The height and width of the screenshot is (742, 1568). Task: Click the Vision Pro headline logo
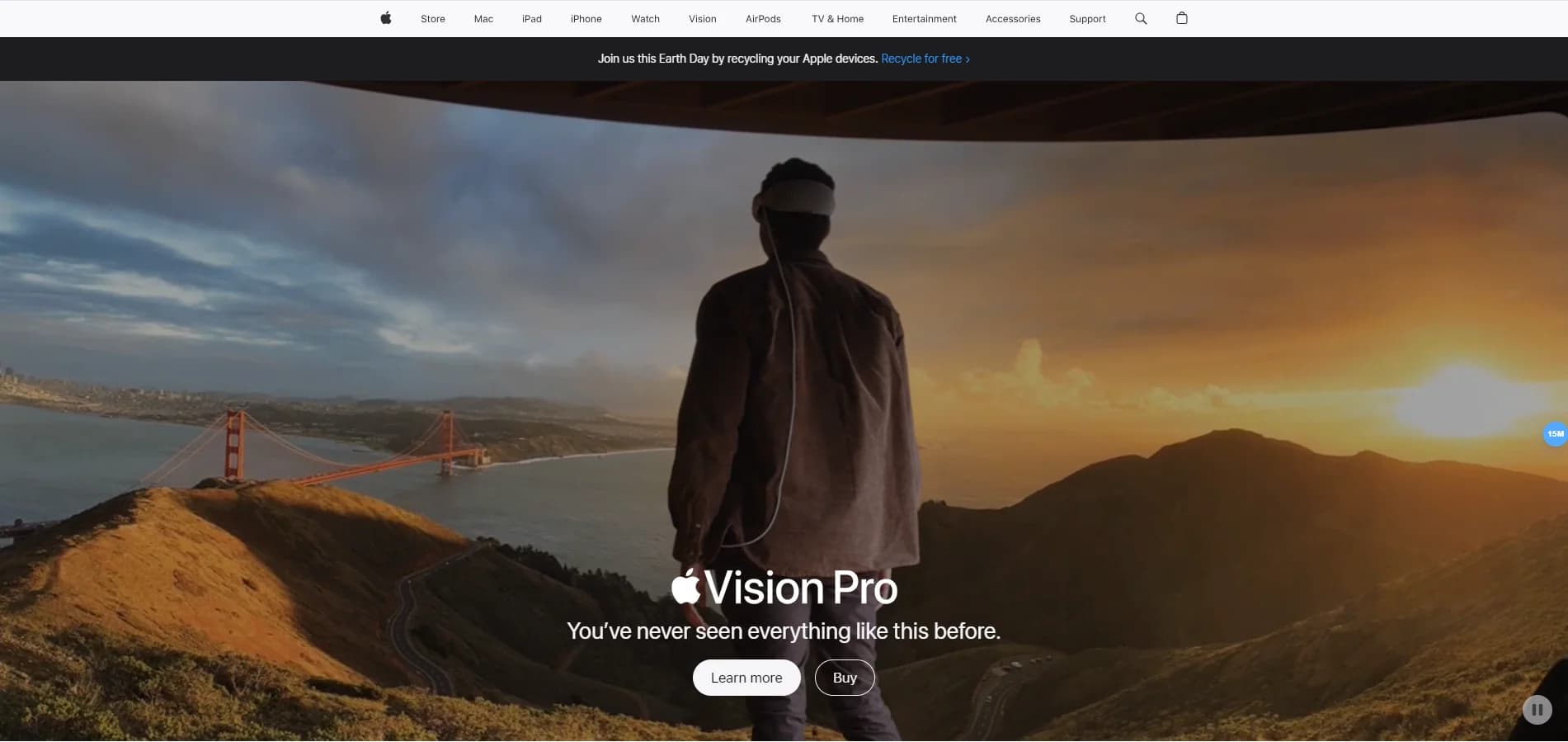pos(784,588)
